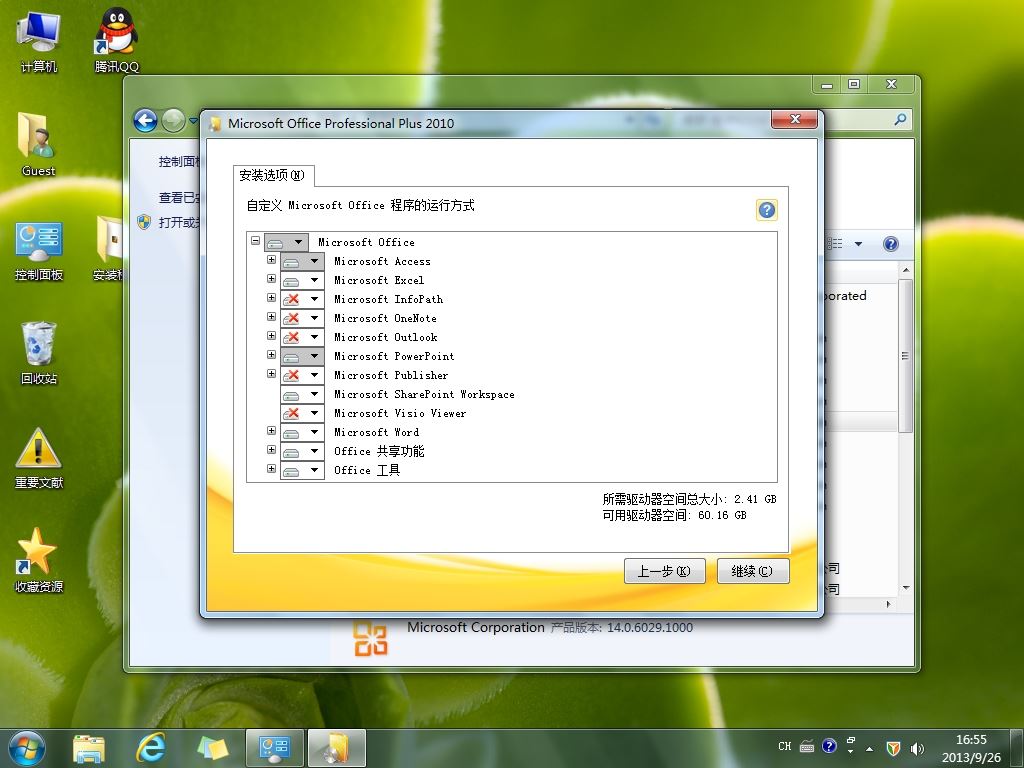Expand the Microsoft PowerPoint tree node
1024x768 pixels.
pos(272,354)
